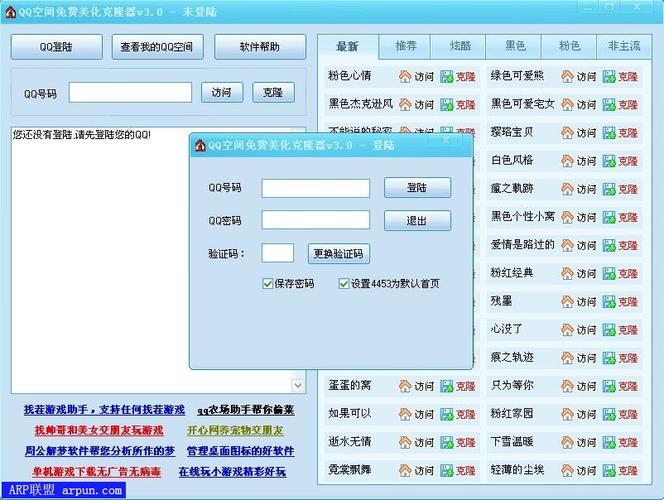Uncheck 设置4453为默认首页 checkbox

click(x=344, y=283)
